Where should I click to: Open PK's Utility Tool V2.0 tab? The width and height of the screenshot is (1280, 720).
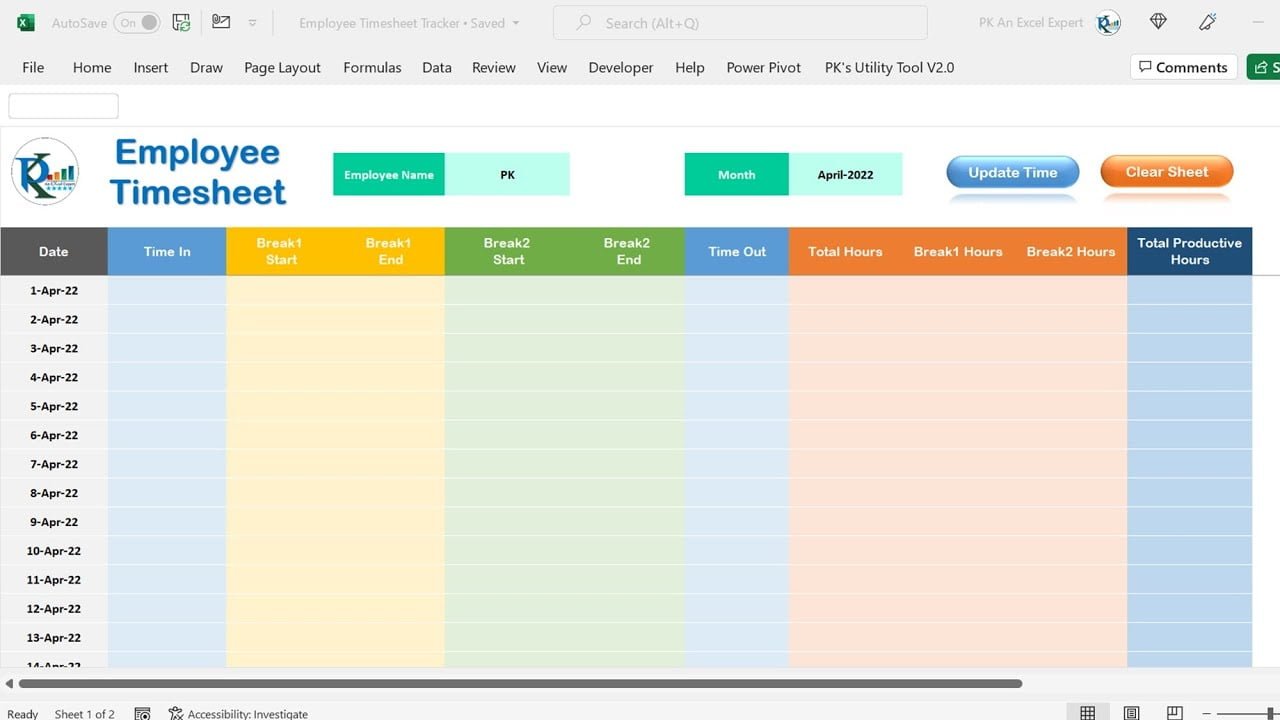(x=889, y=67)
